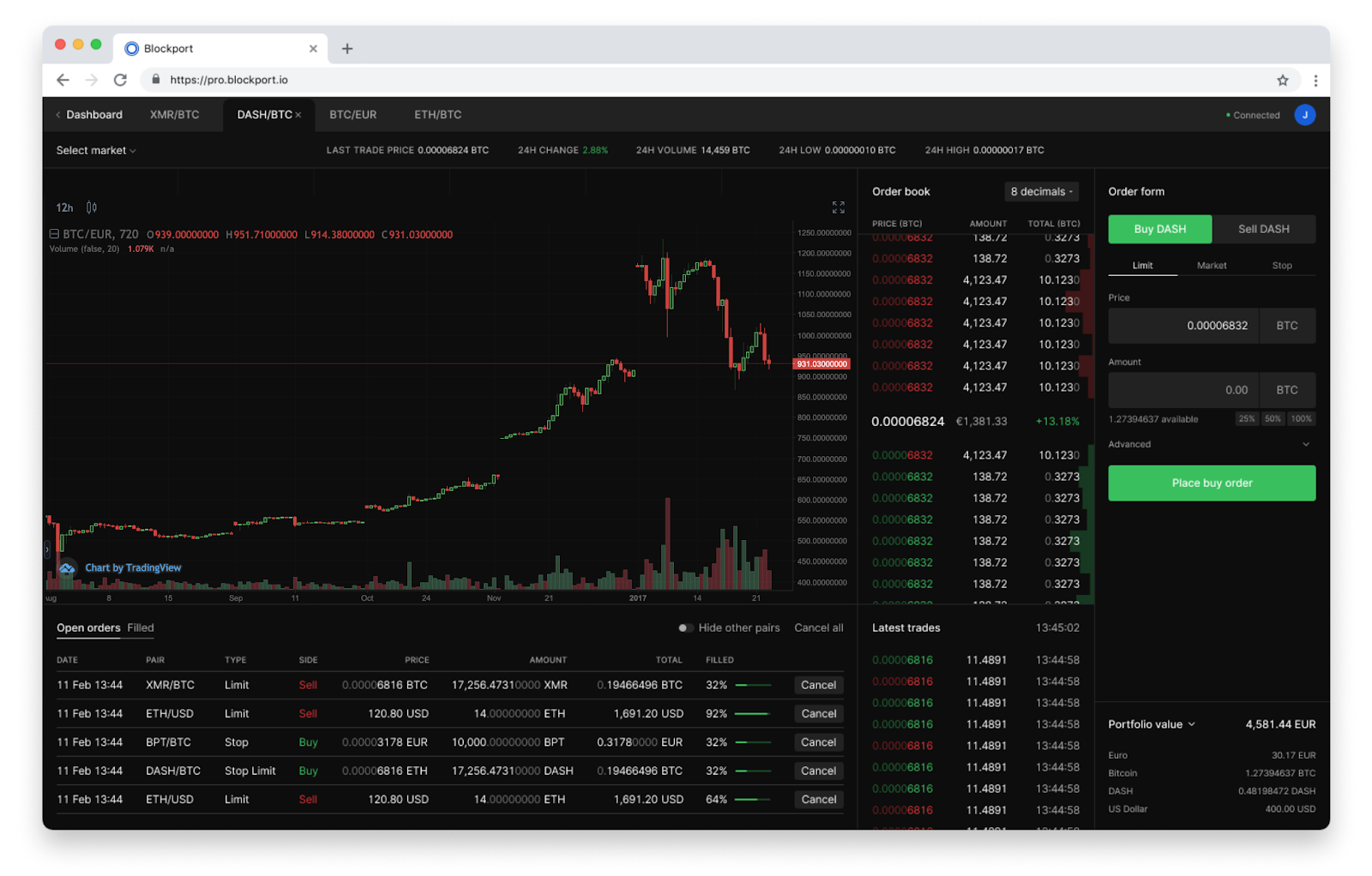
Task: Cancel the ETH/USD 92% filled order
Action: coord(818,714)
